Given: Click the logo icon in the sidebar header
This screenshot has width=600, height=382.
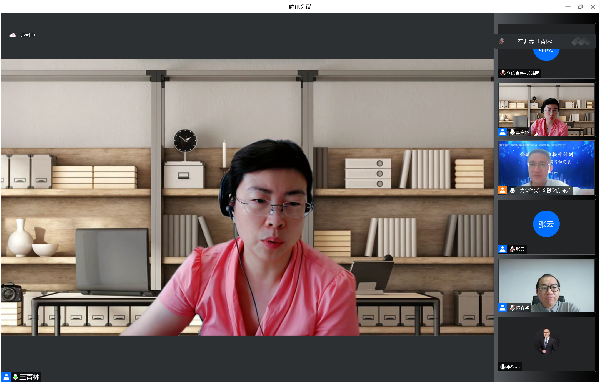Looking at the screenshot, I should 581,41.
